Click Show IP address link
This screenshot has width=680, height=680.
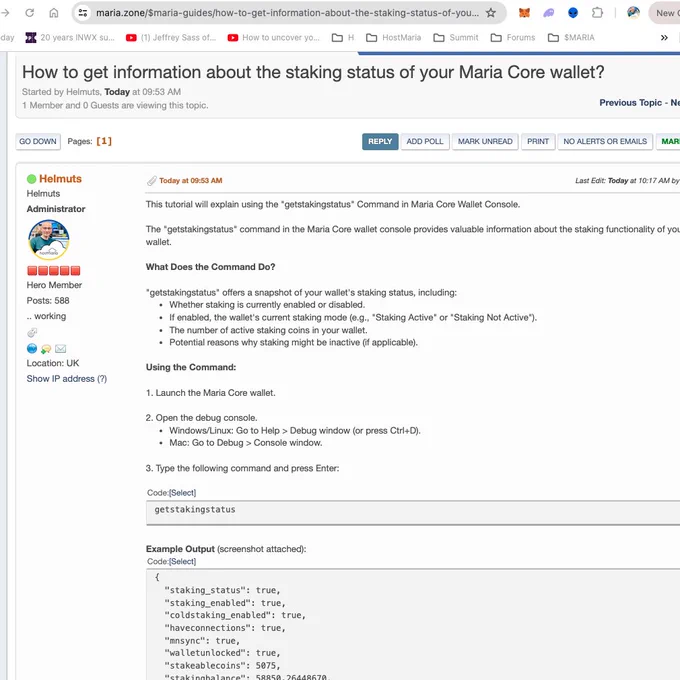pyautogui.click(x=60, y=379)
